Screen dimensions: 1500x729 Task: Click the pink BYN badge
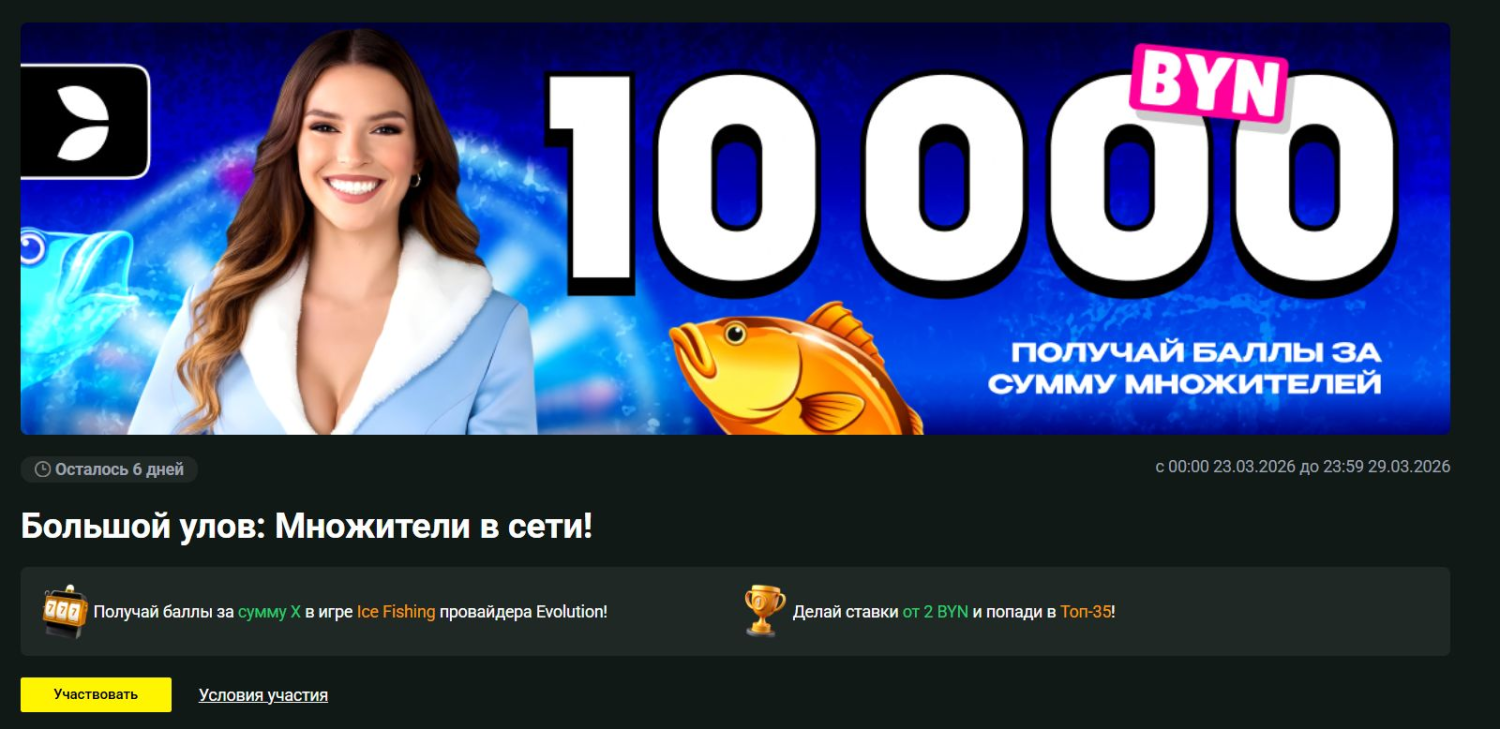point(1208,86)
